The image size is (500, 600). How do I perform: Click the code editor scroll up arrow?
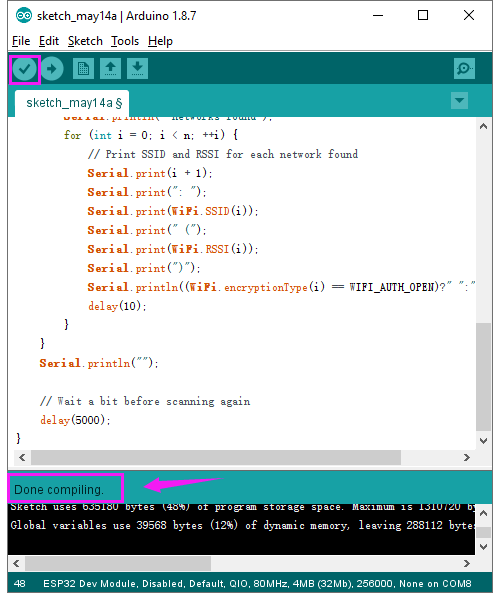[484, 127]
